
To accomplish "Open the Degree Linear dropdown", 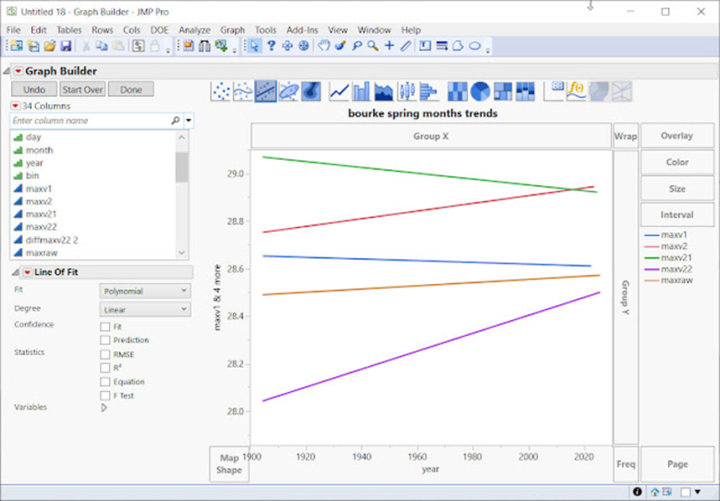I will click(144, 309).
